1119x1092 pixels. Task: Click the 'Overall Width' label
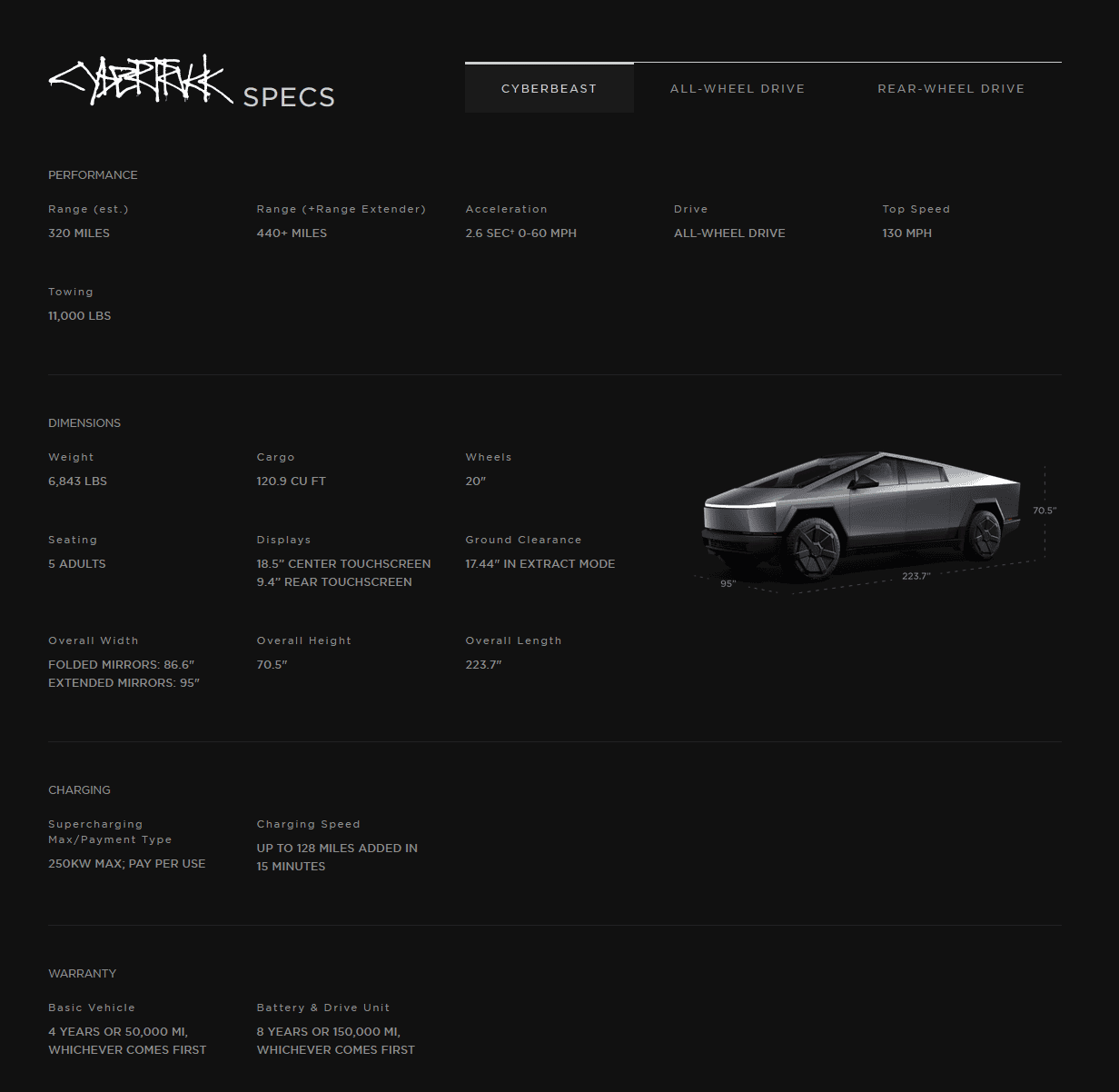pos(94,640)
